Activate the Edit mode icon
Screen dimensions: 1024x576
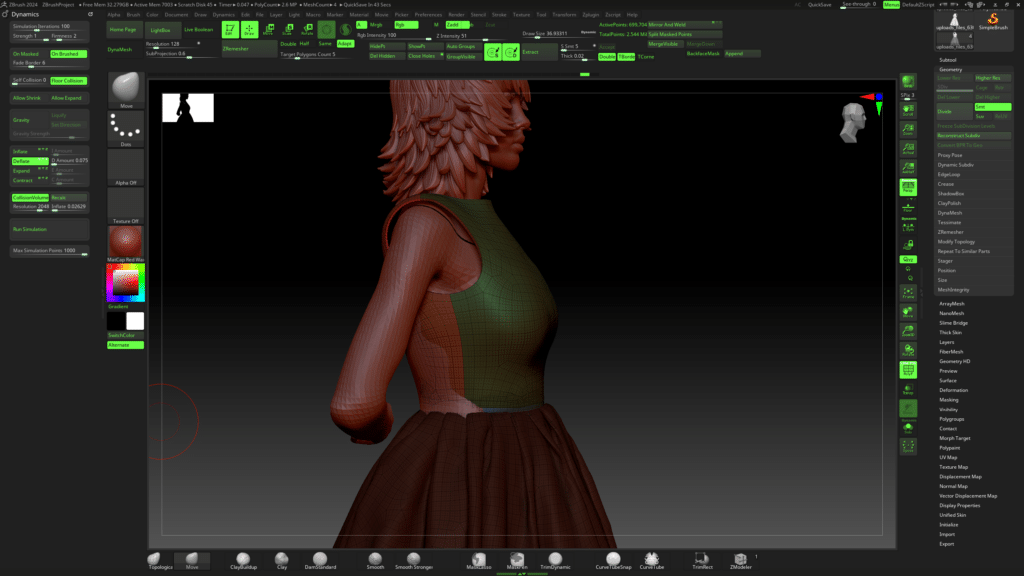tap(230, 29)
